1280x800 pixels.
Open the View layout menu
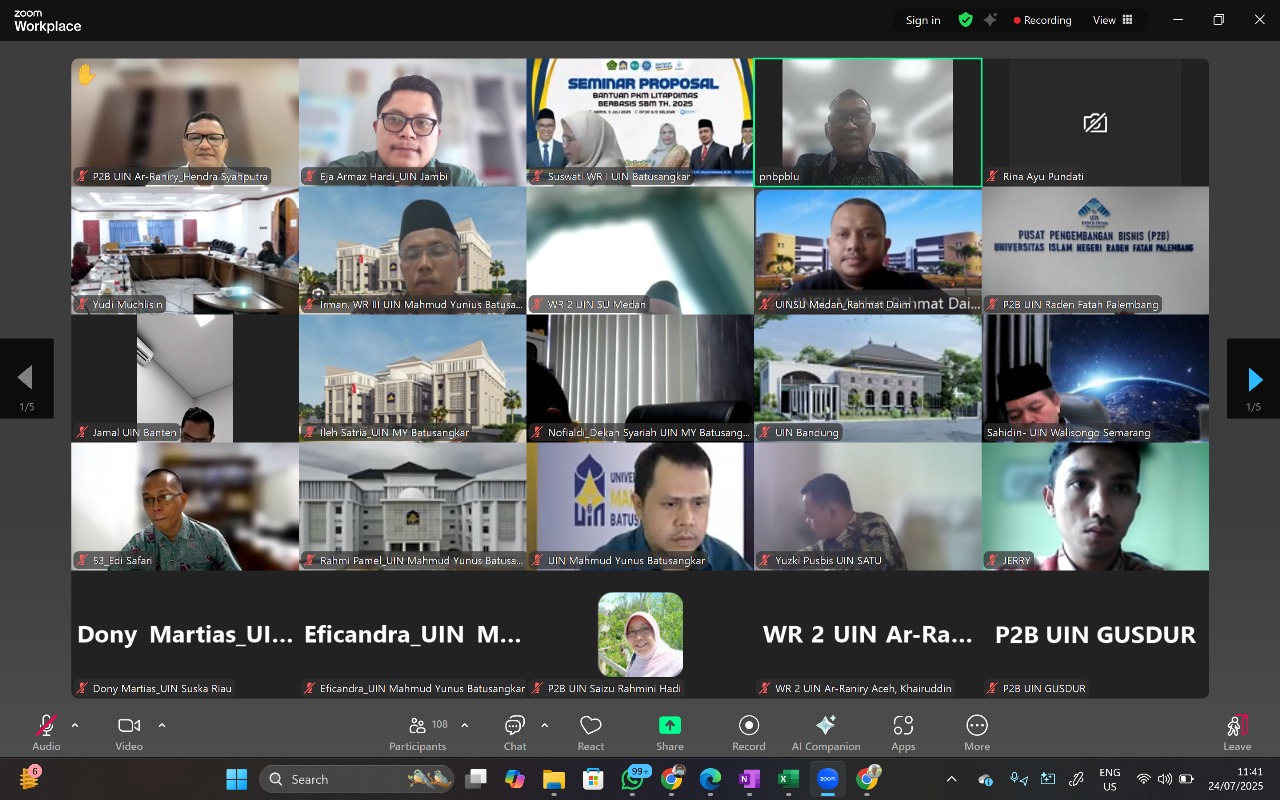point(1112,20)
